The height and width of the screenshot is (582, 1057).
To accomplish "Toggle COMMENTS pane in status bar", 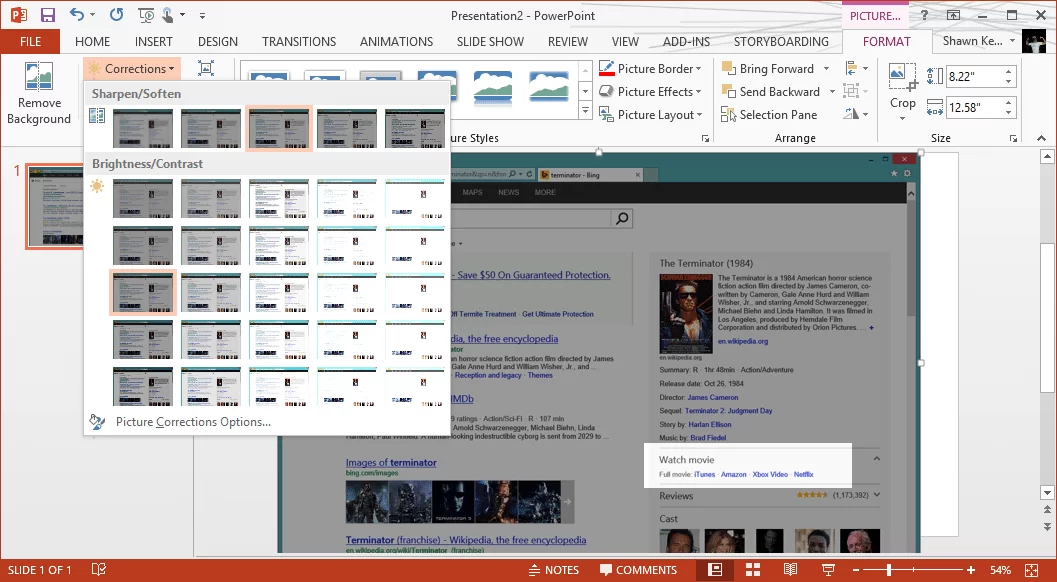I will coord(638,570).
